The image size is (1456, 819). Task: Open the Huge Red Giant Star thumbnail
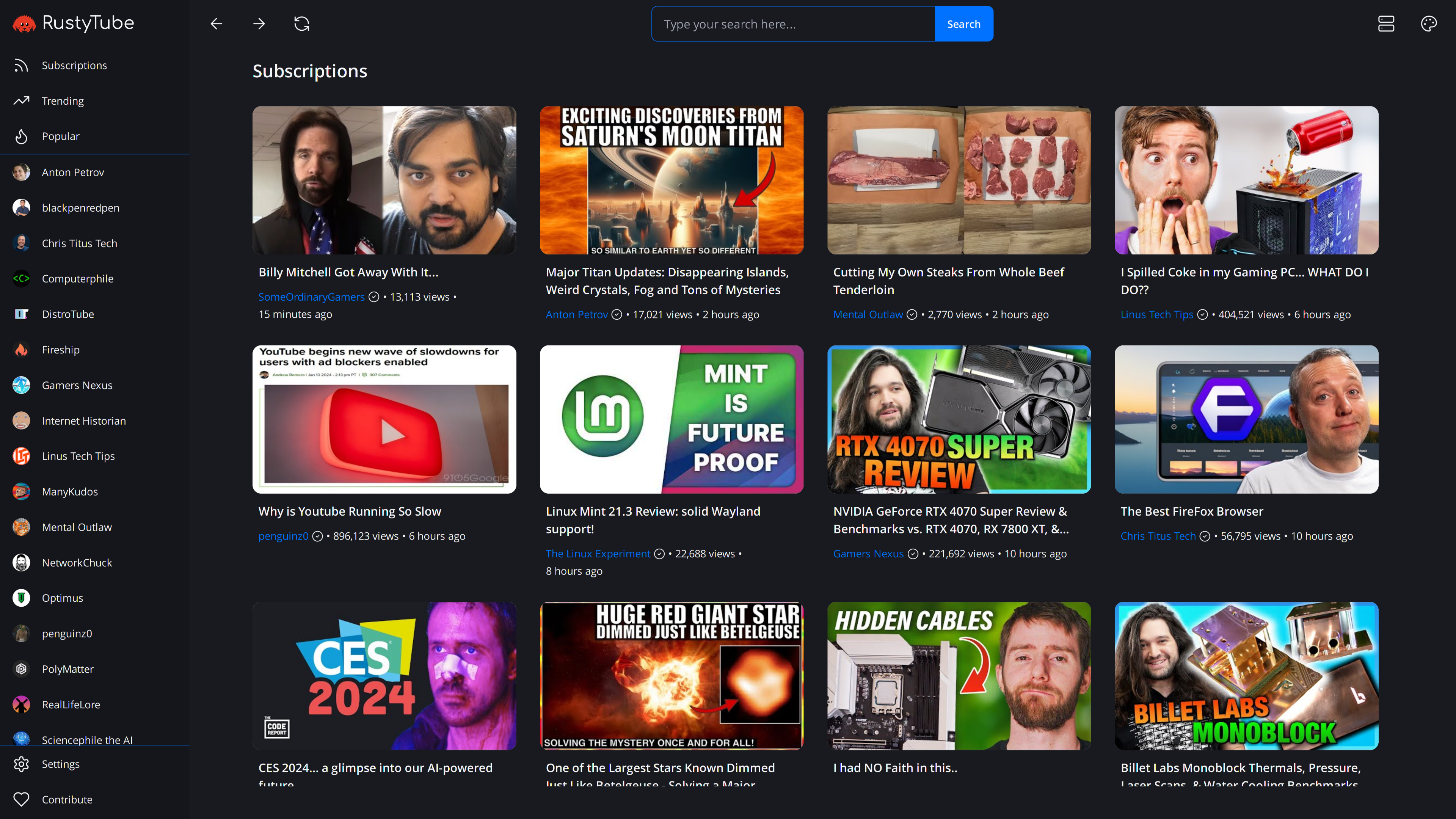[672, 676]
